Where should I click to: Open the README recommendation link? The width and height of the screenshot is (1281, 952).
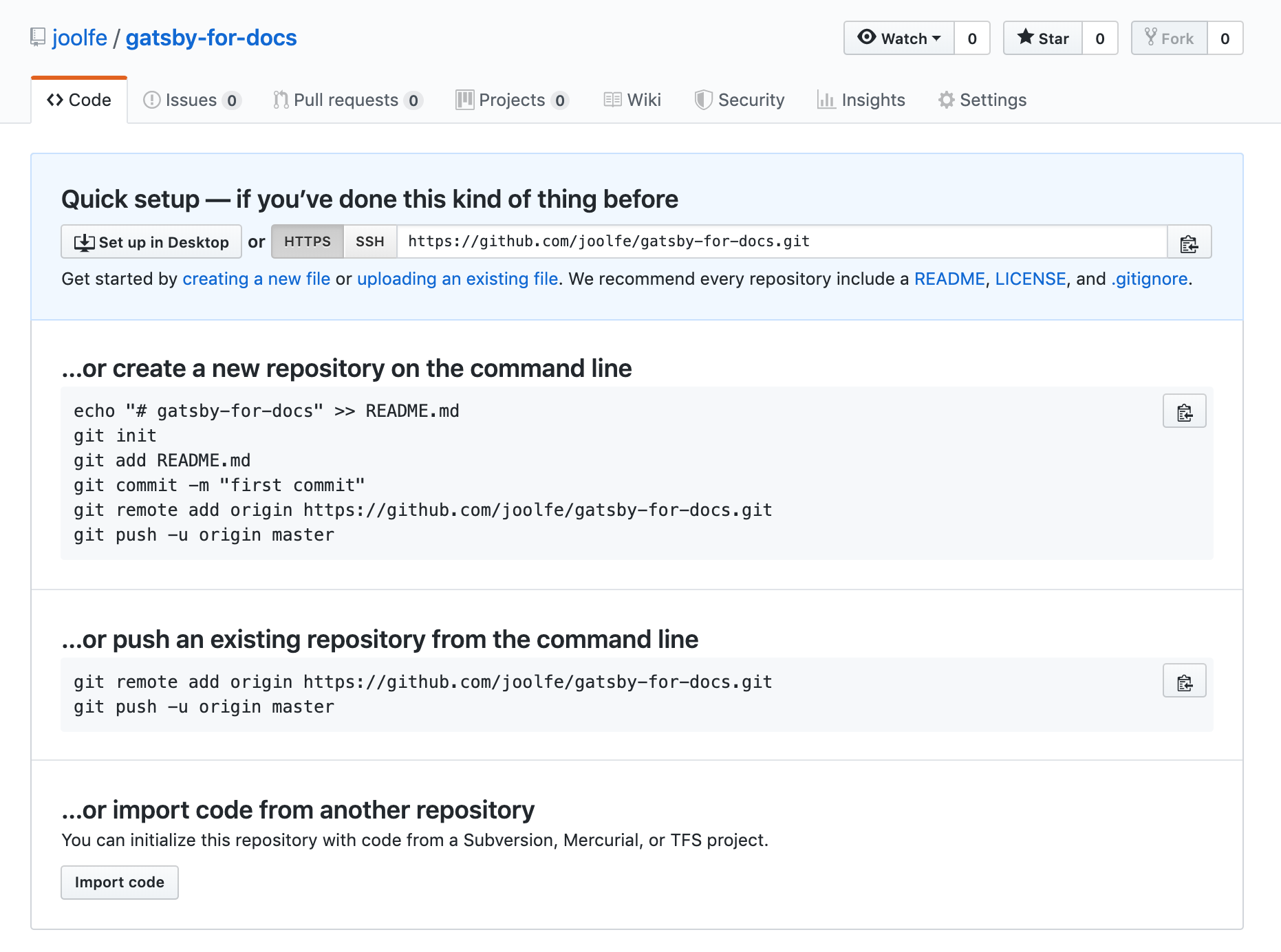tap(949, 279)
